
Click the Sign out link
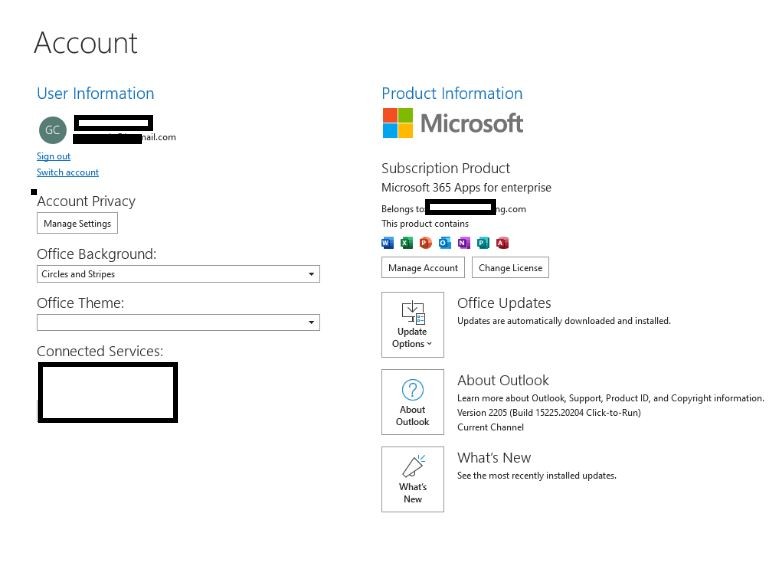54,156
